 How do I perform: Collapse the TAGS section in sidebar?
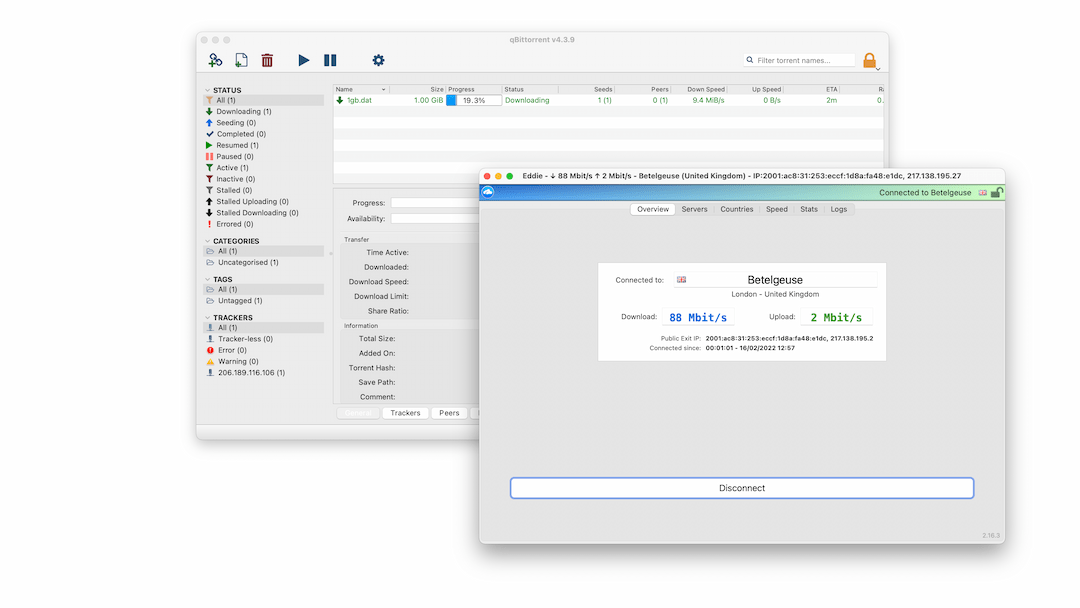click(207, 280)
